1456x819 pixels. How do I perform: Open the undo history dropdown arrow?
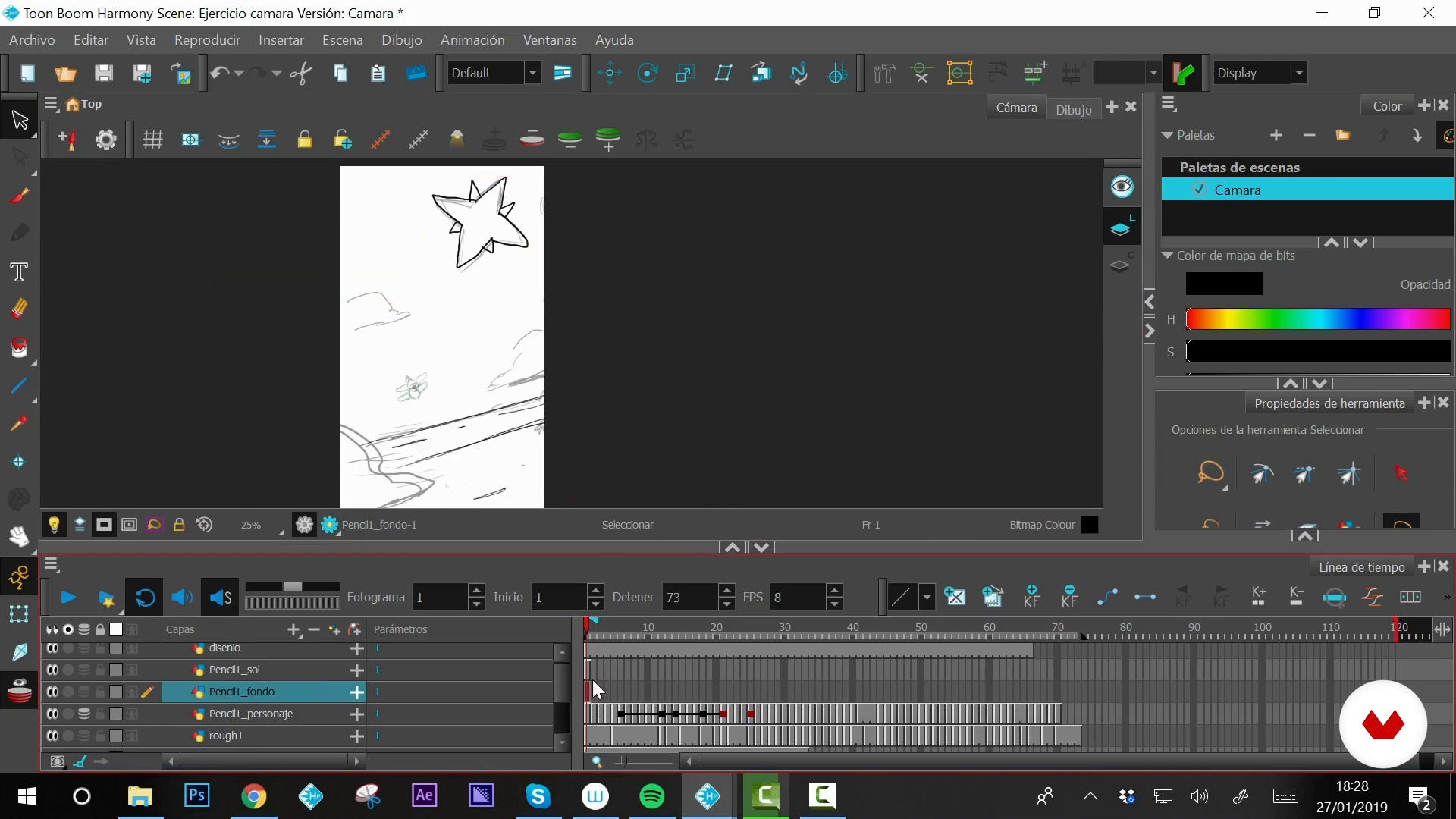click(238, 73)
